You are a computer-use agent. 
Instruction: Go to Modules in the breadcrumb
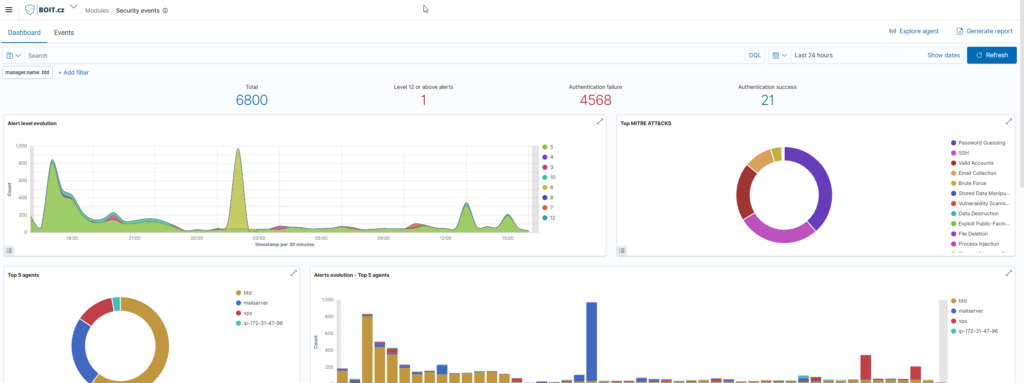click(x=97, y=10)
